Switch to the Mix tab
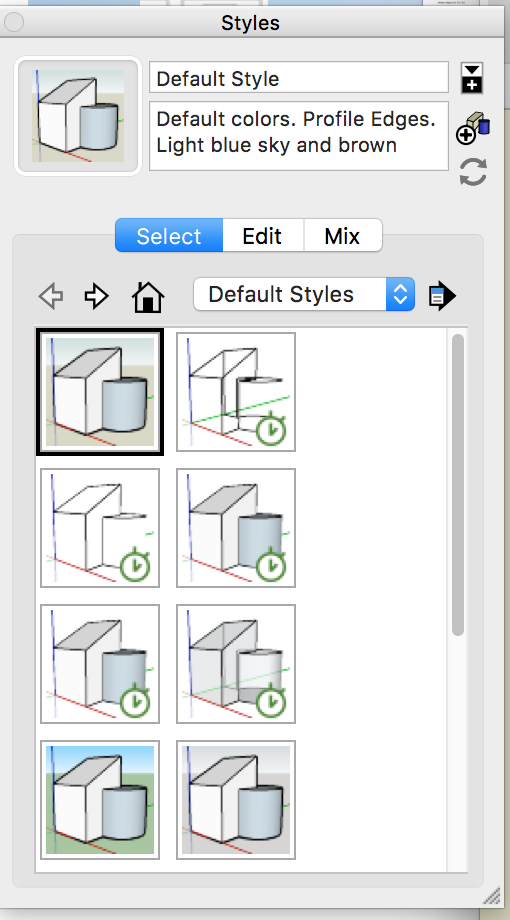Screen dimensions: 510x920 pos(342,236)
